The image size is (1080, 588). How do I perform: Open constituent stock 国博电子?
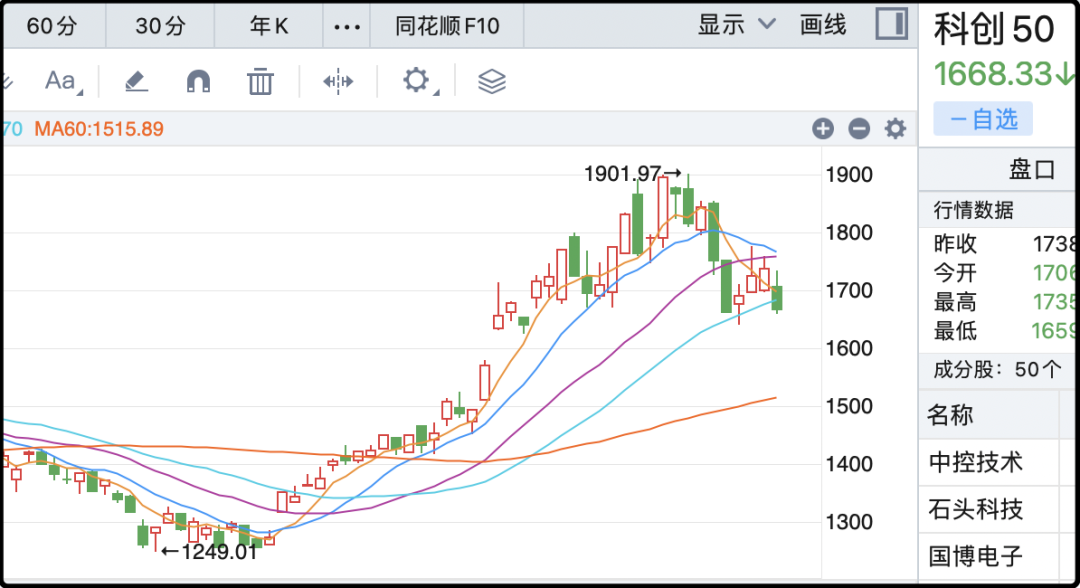point(975,556)
